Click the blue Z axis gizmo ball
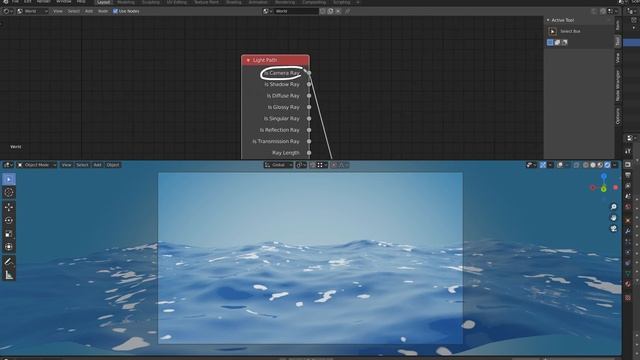 point(604,176)
